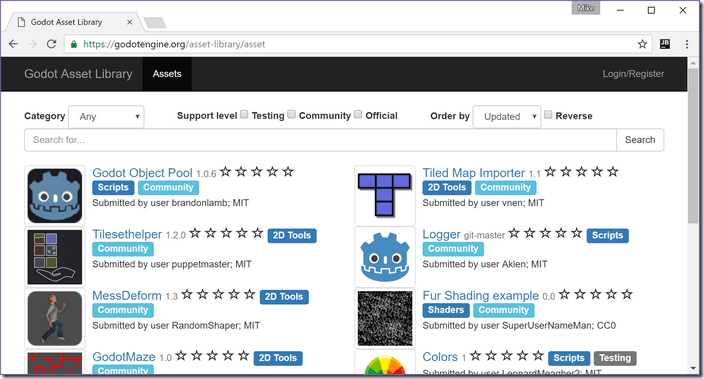
Task: Open the Fur Shading example asset link
Action: click(x=480, y=295)
